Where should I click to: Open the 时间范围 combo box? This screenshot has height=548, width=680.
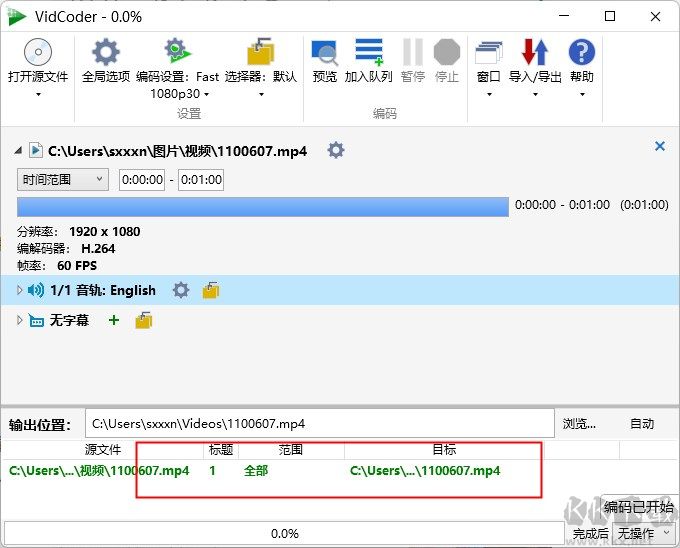[63, 179]
